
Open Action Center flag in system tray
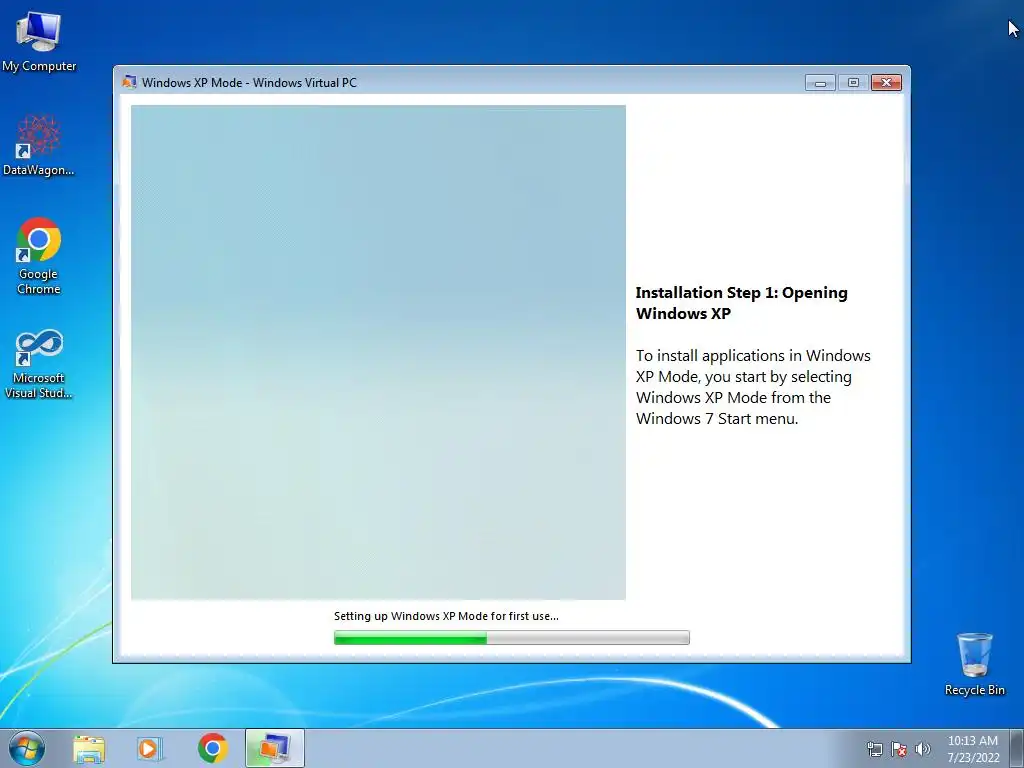[899, 749]
